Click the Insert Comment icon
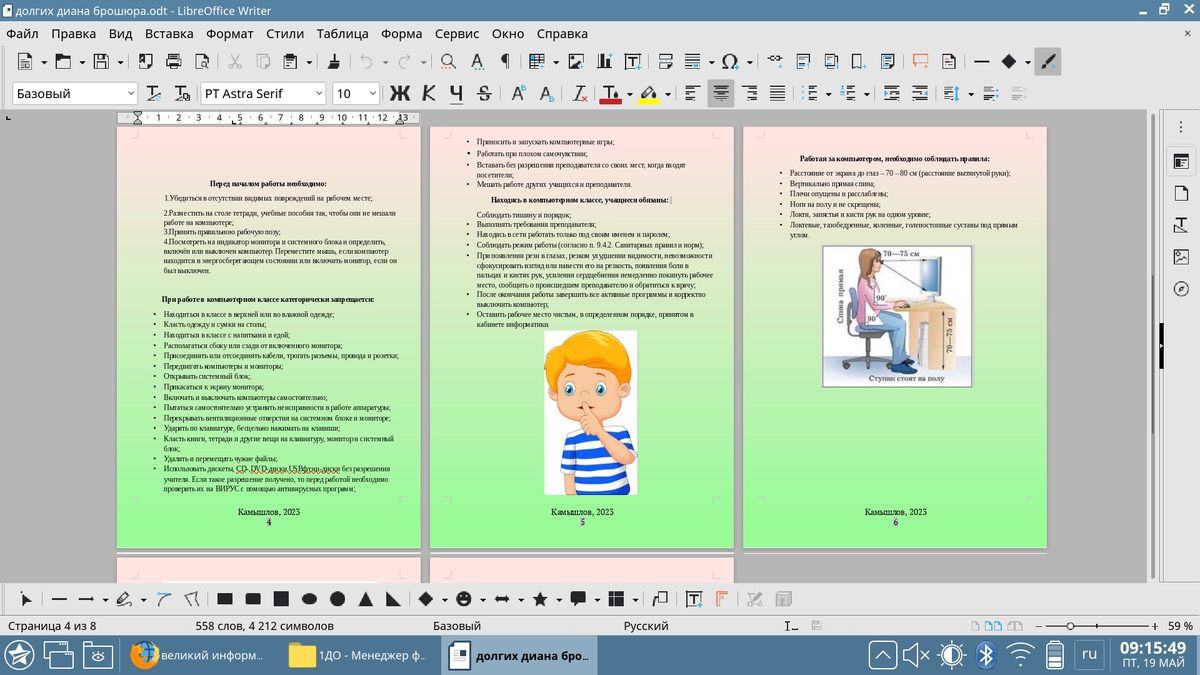Viewport: 1200px width, 675px height. 920,62
